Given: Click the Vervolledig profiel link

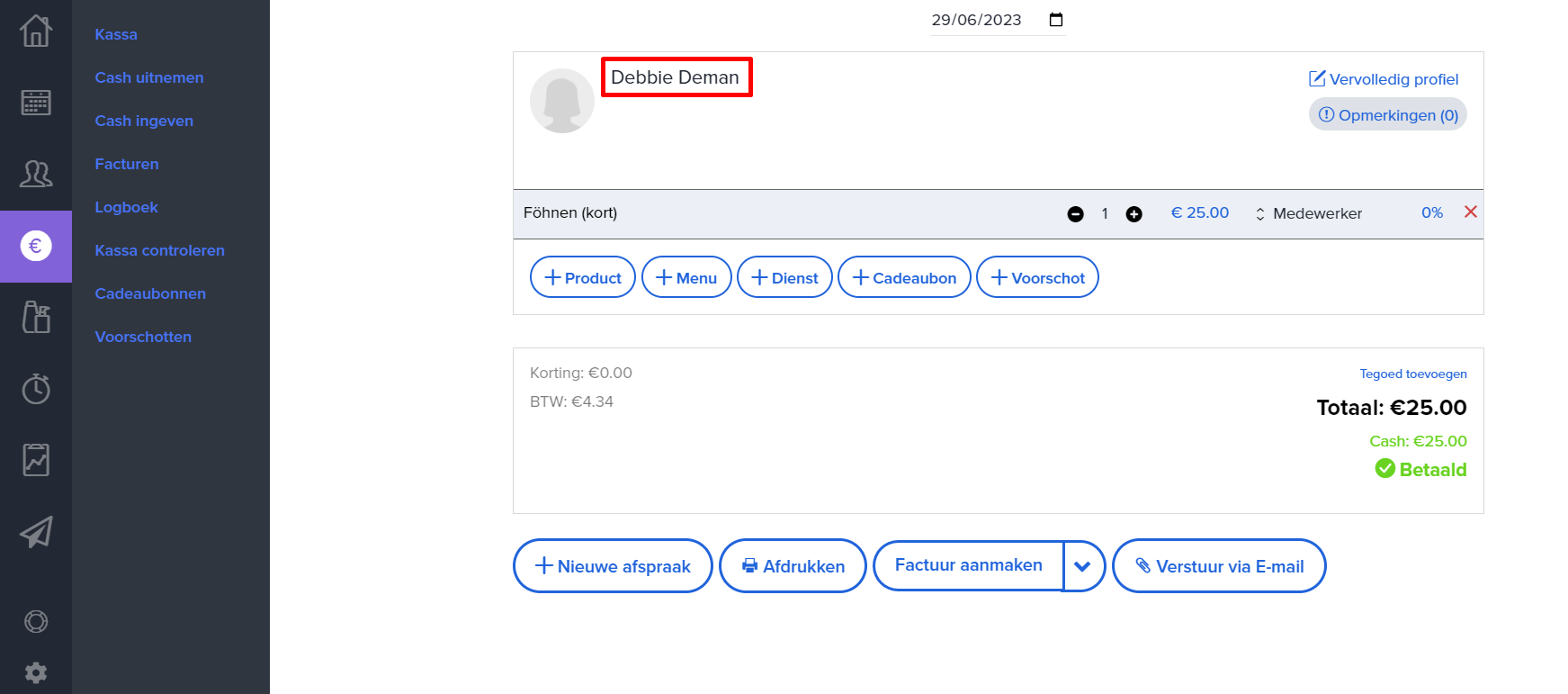Looking at the screenshot, I should [1384, 79].
